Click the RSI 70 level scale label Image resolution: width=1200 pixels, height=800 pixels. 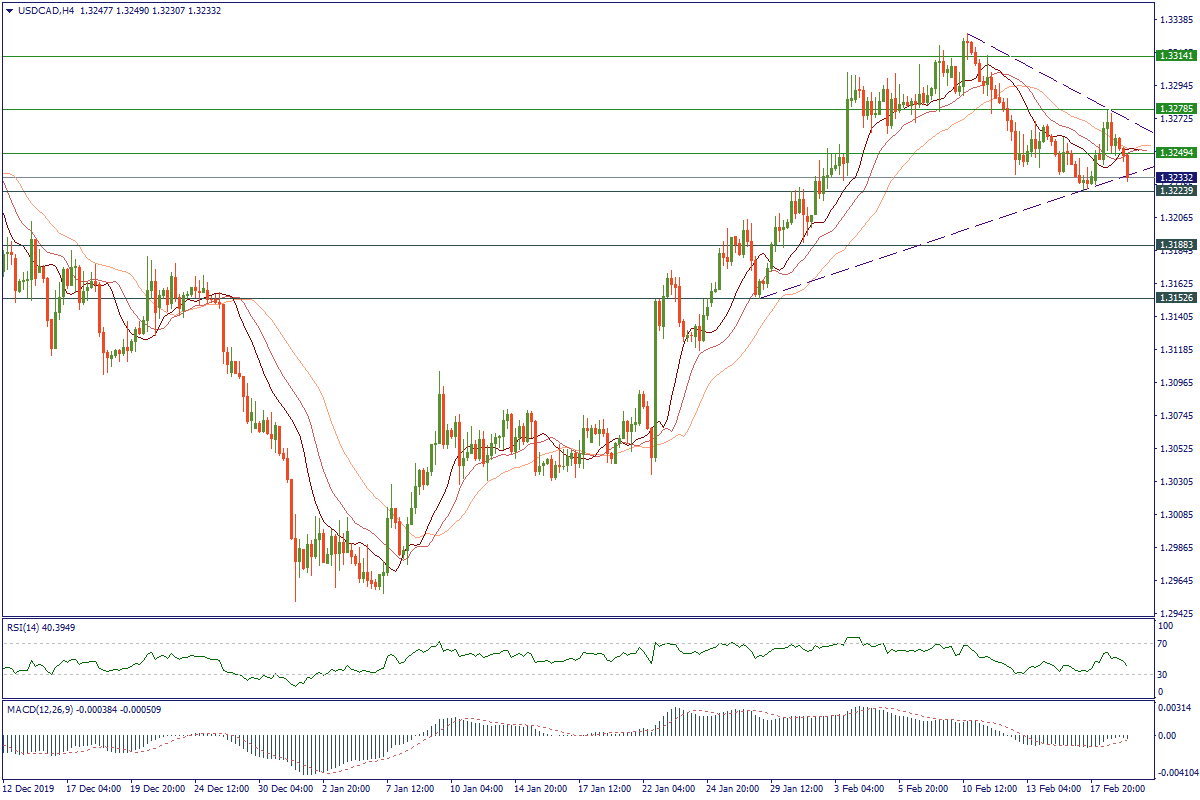(1163, 646)
